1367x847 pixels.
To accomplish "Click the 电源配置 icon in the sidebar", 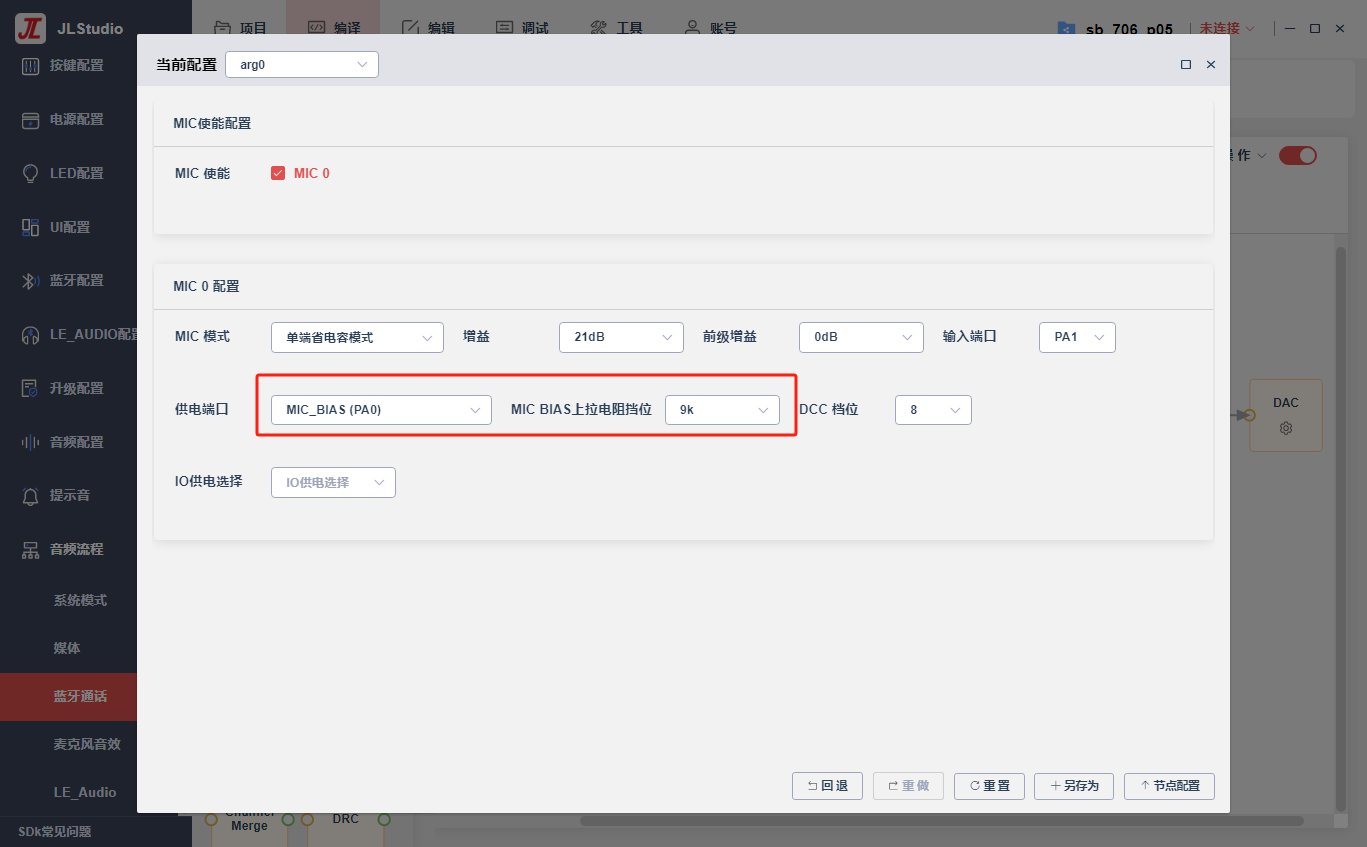I will point(31,119).
